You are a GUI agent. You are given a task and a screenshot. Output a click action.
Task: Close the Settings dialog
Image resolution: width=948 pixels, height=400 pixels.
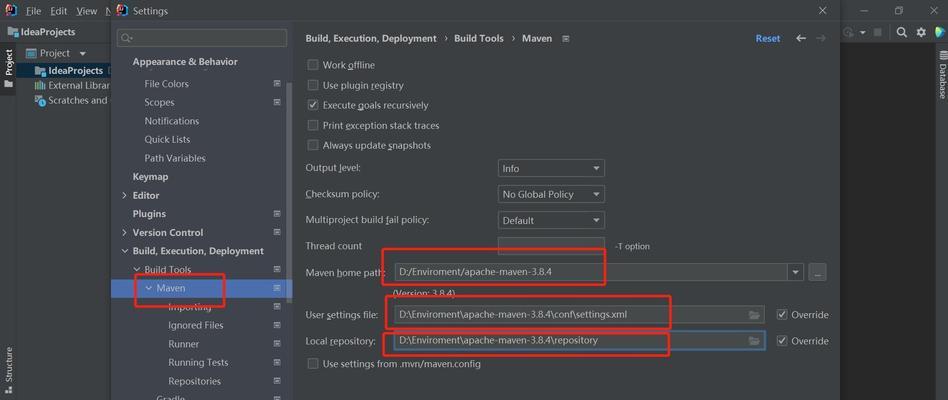coord(822,10)
